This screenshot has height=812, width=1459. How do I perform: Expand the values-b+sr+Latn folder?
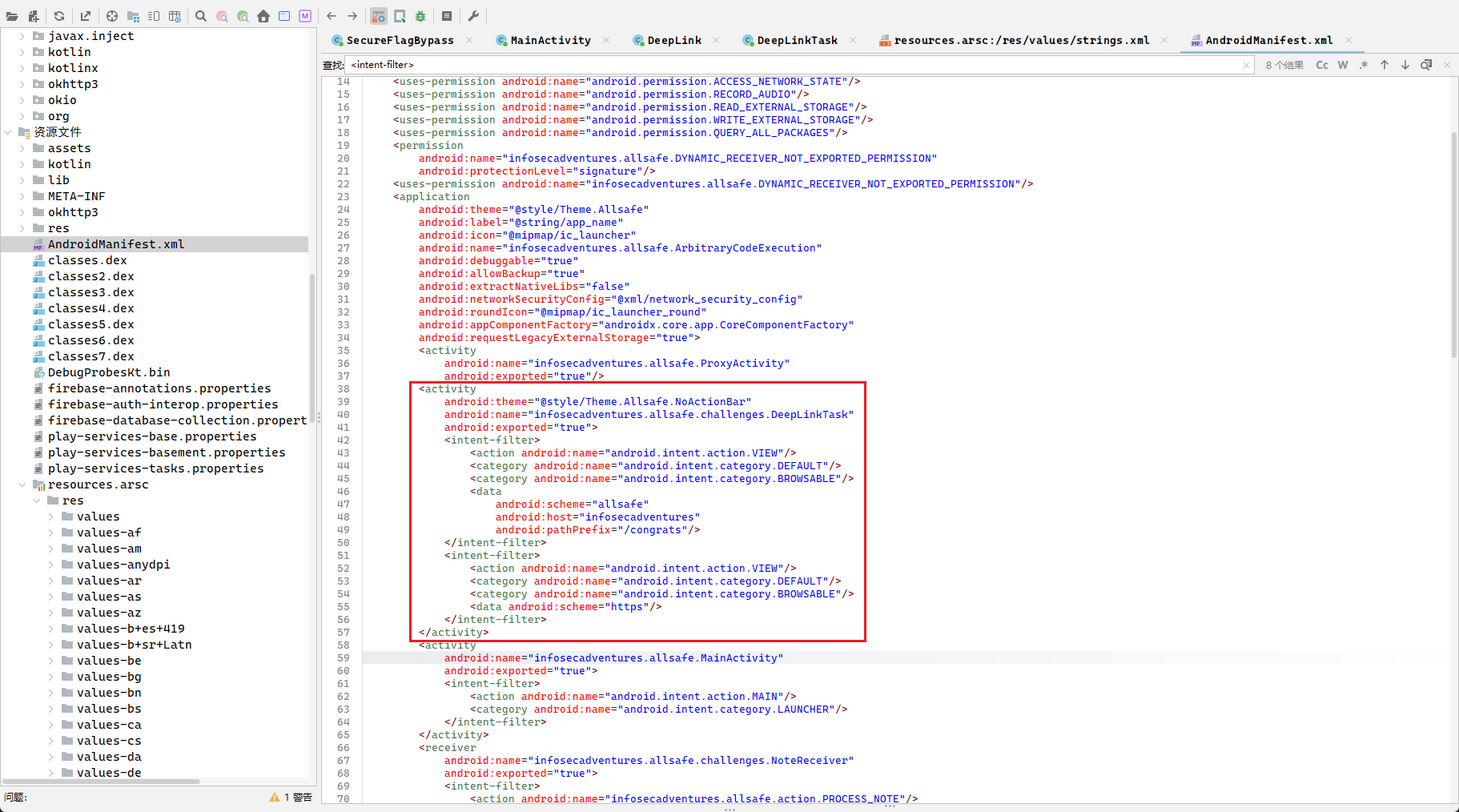(50, 645)
